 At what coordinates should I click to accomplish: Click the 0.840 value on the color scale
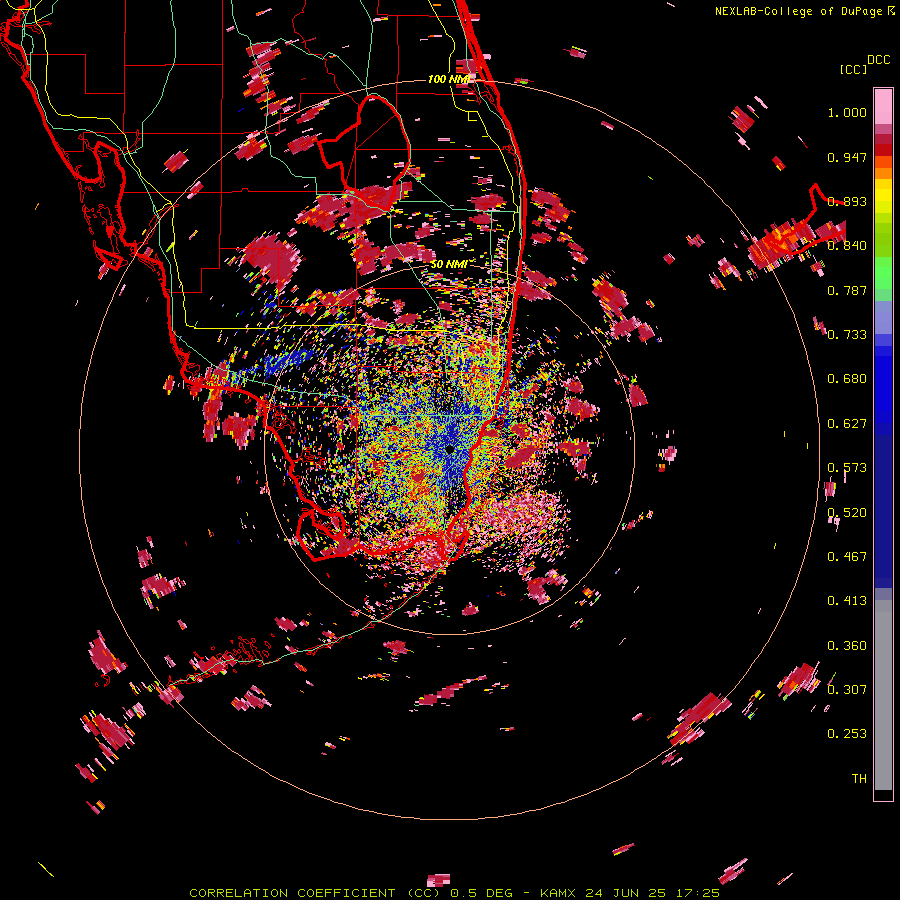tap(847, 246)
